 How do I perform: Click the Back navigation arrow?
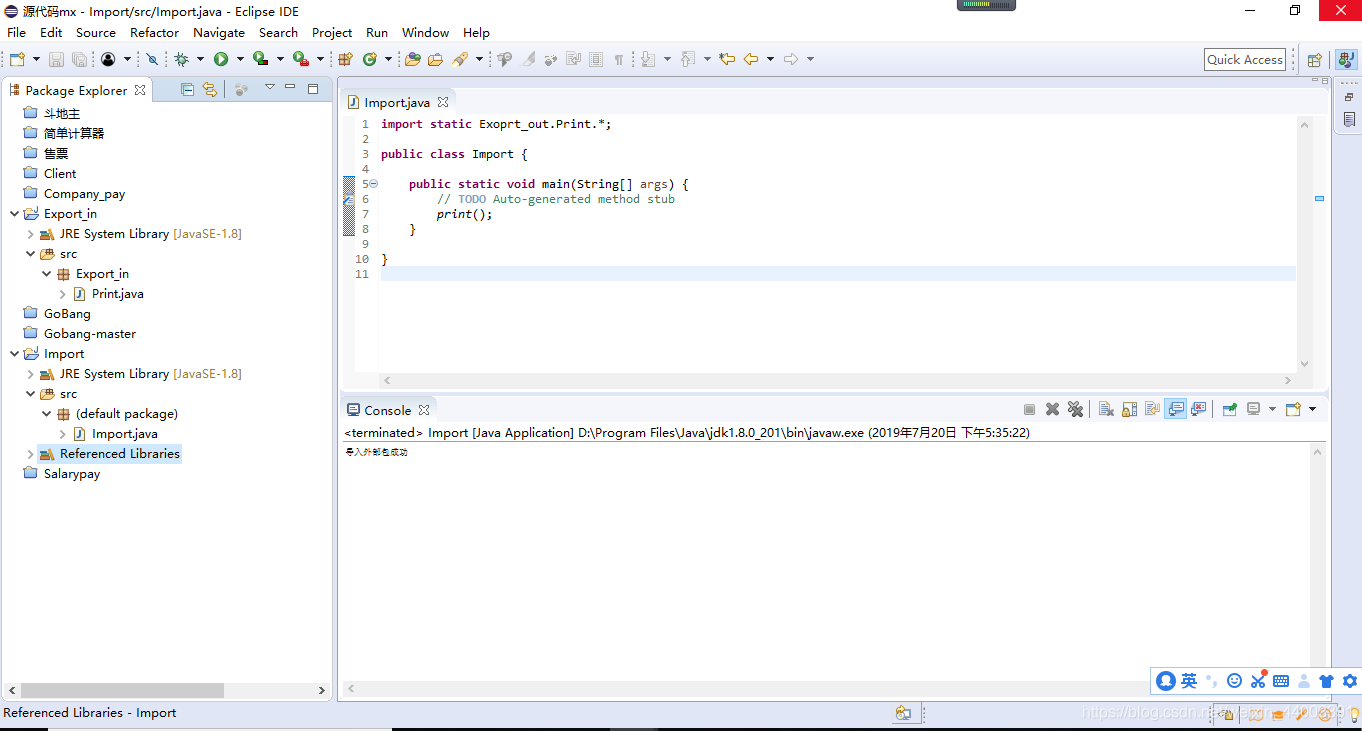click(751, 59)
